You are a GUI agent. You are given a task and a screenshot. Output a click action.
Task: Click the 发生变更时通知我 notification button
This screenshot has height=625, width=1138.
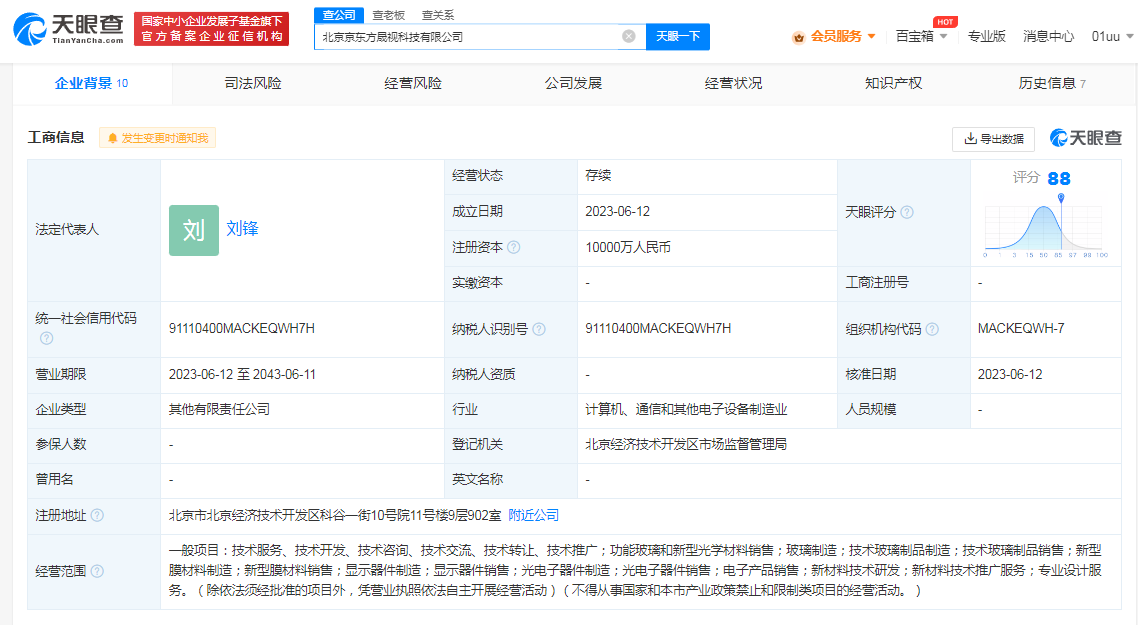[157, 138]
